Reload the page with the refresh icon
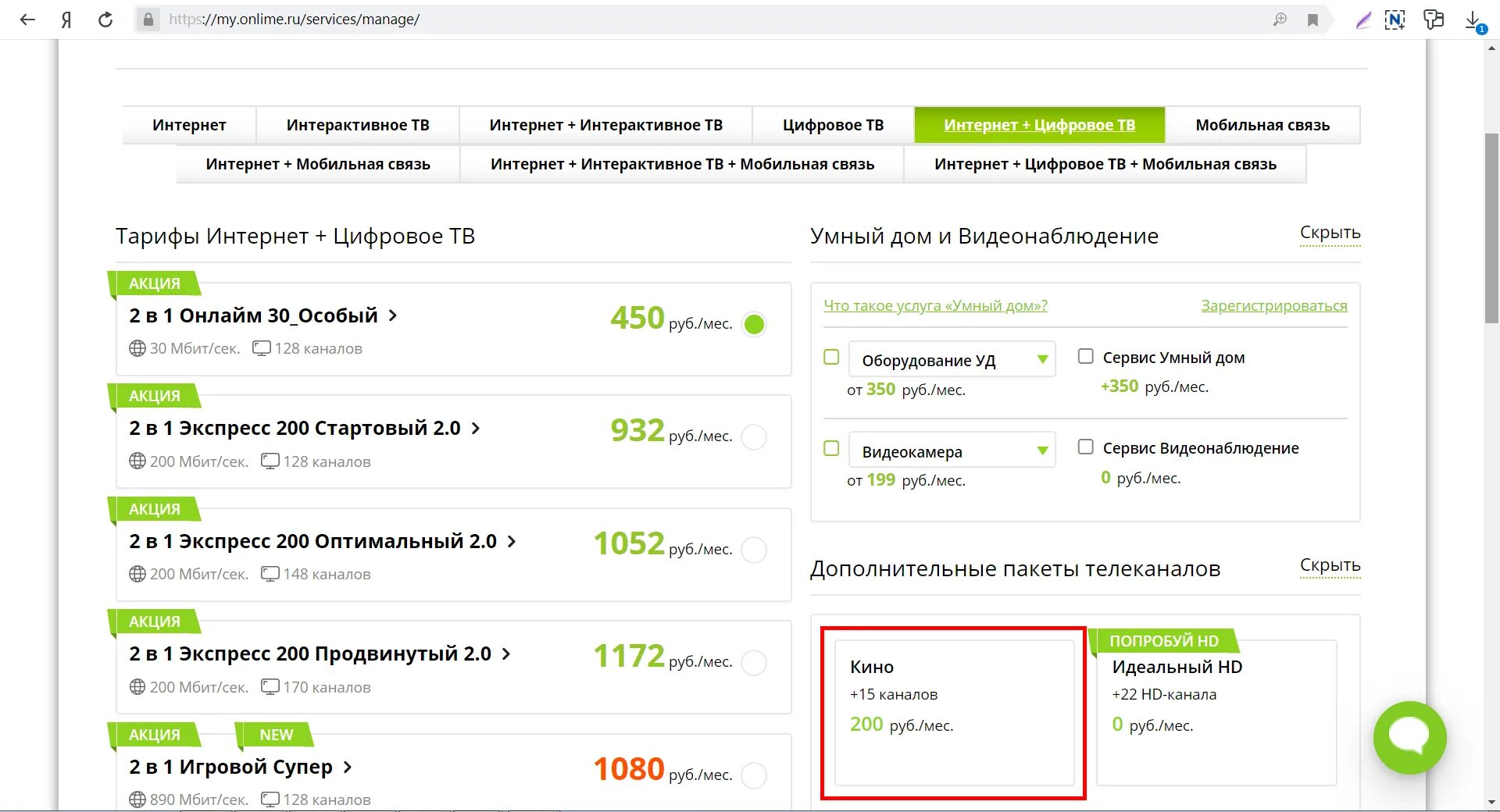Screen dimensions: 1500x812 [105, 20]
